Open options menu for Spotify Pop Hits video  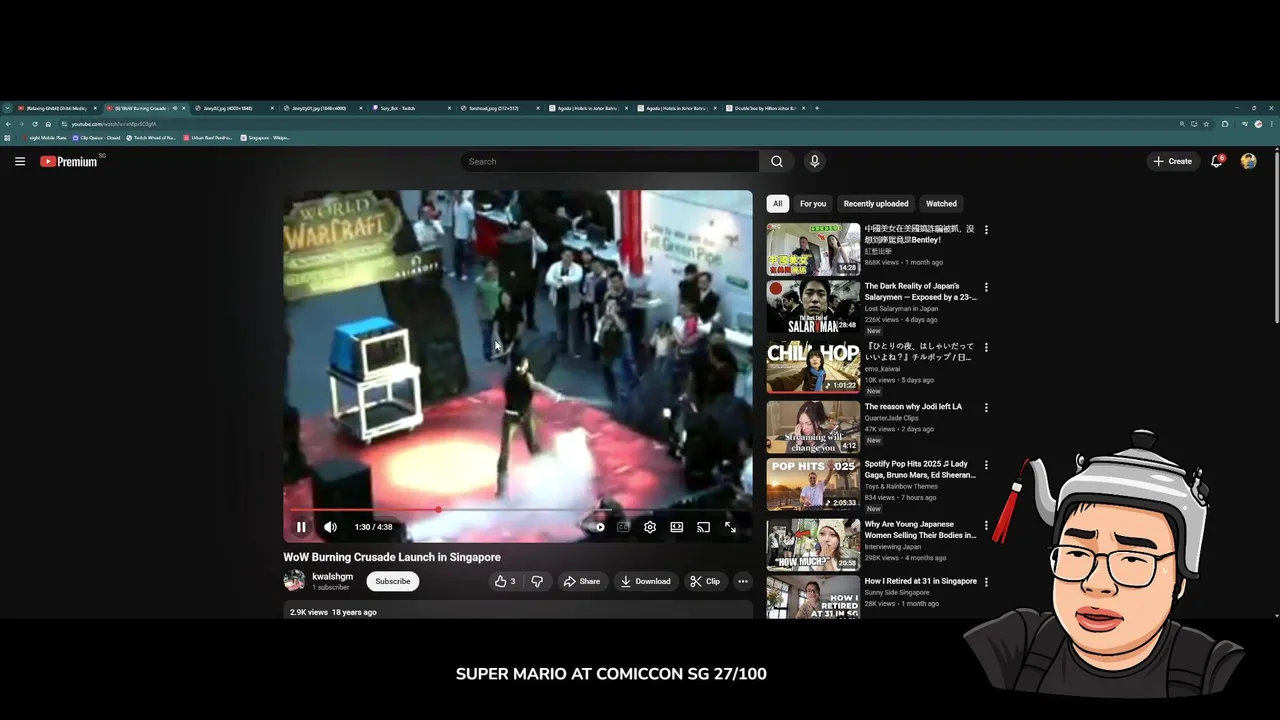986,465
